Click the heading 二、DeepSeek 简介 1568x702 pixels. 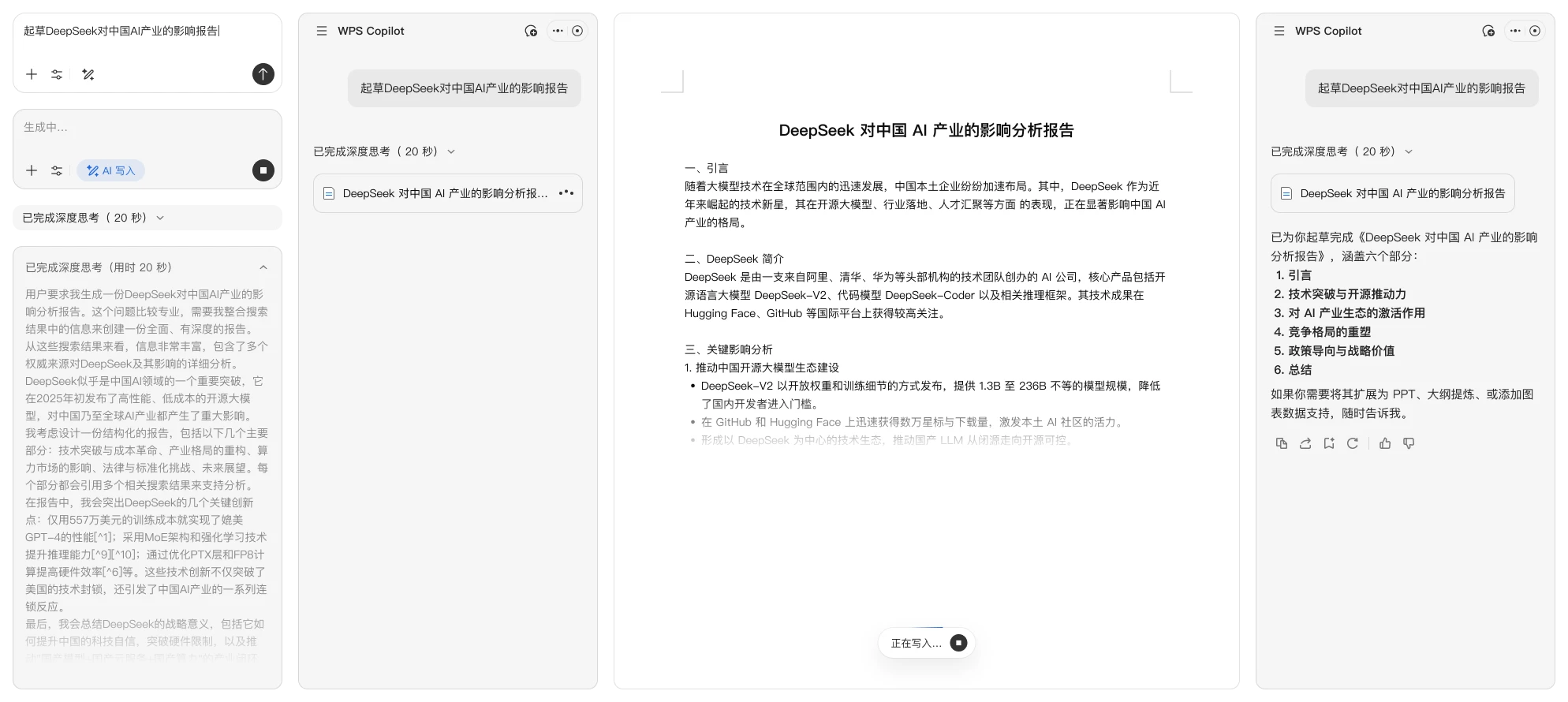pos(734,259)
